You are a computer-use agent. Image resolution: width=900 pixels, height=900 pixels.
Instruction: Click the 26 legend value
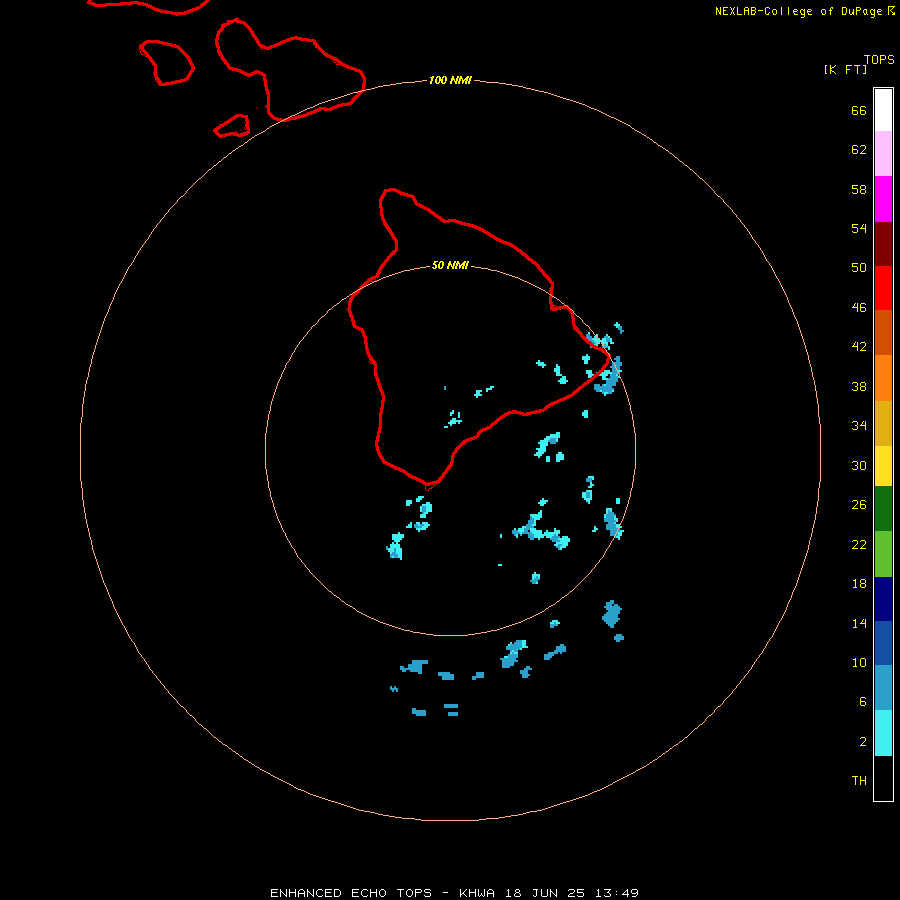point(859,505)
